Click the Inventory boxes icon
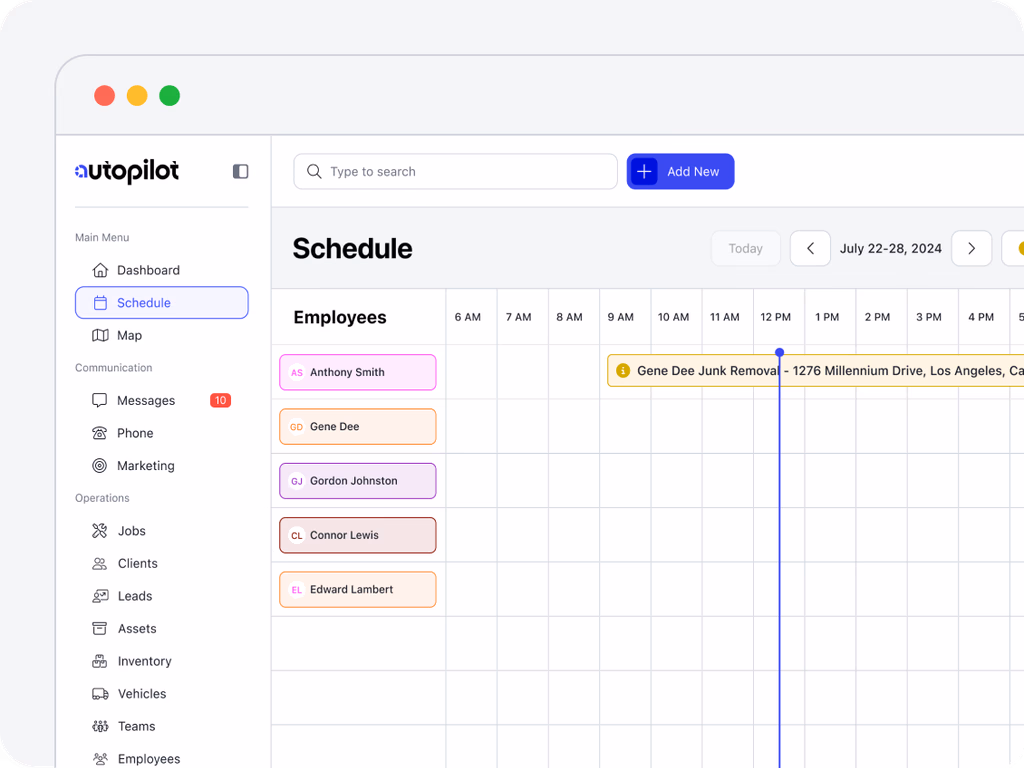This screenshot has width=1024, height=768. 100,661
